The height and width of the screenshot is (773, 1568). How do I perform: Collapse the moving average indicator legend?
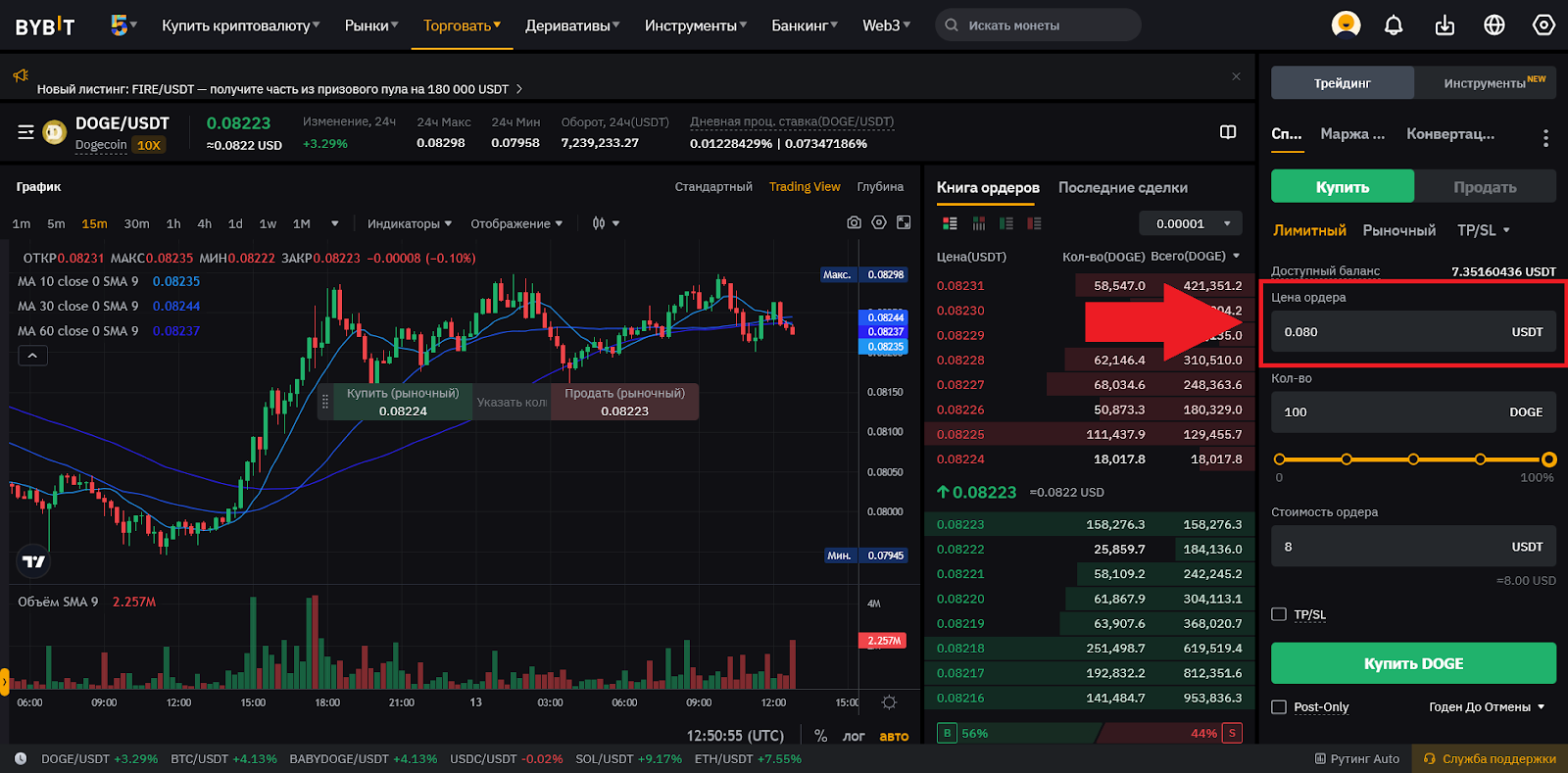32,356
